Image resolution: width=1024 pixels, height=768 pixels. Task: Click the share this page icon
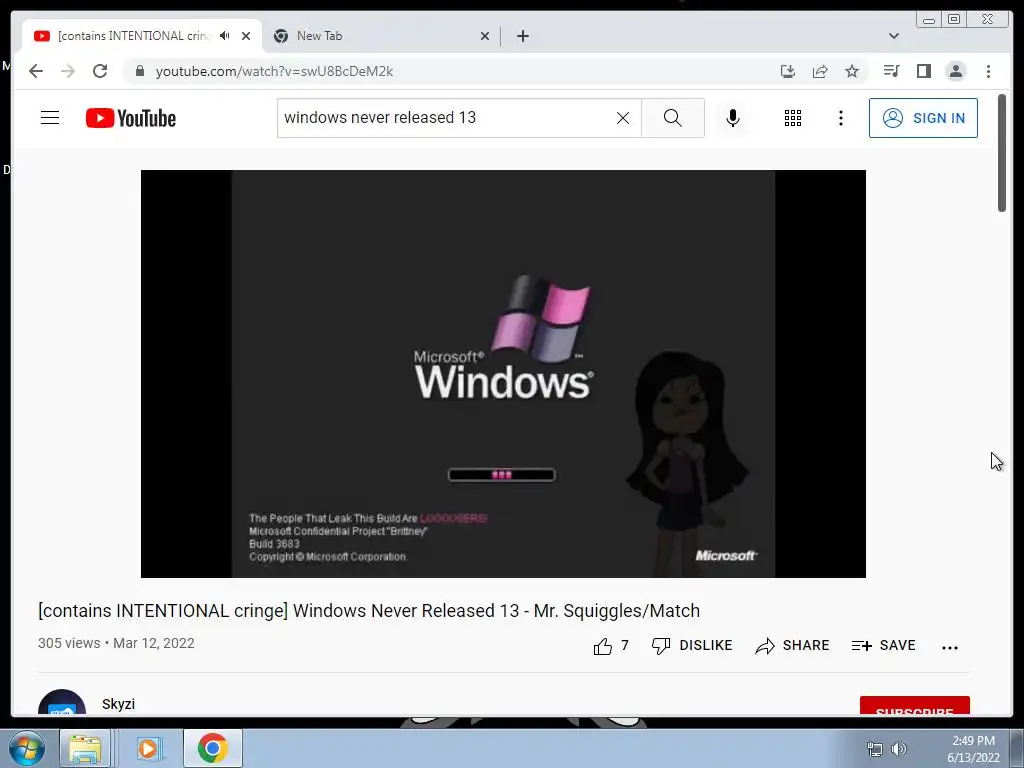[820, 71]
